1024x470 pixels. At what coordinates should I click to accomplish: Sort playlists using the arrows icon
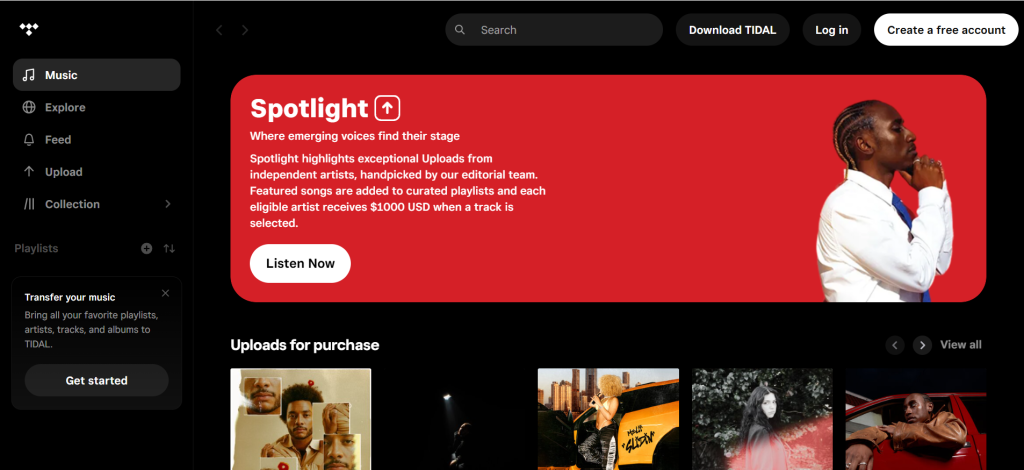(x=169, y=248)
